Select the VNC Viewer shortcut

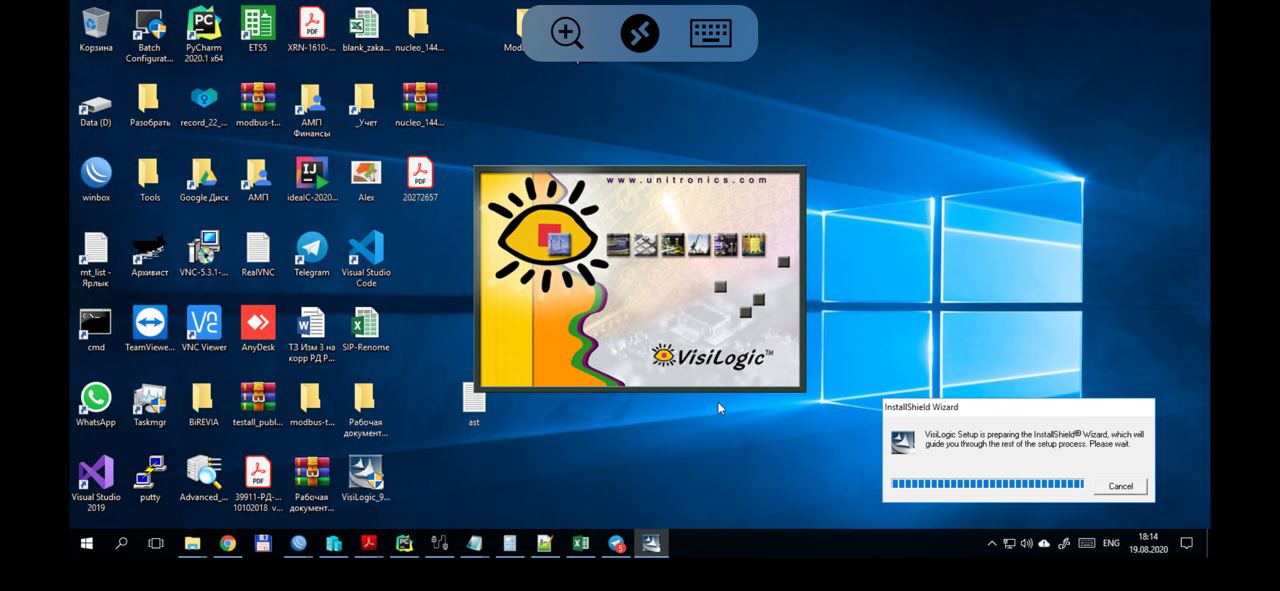204,329
